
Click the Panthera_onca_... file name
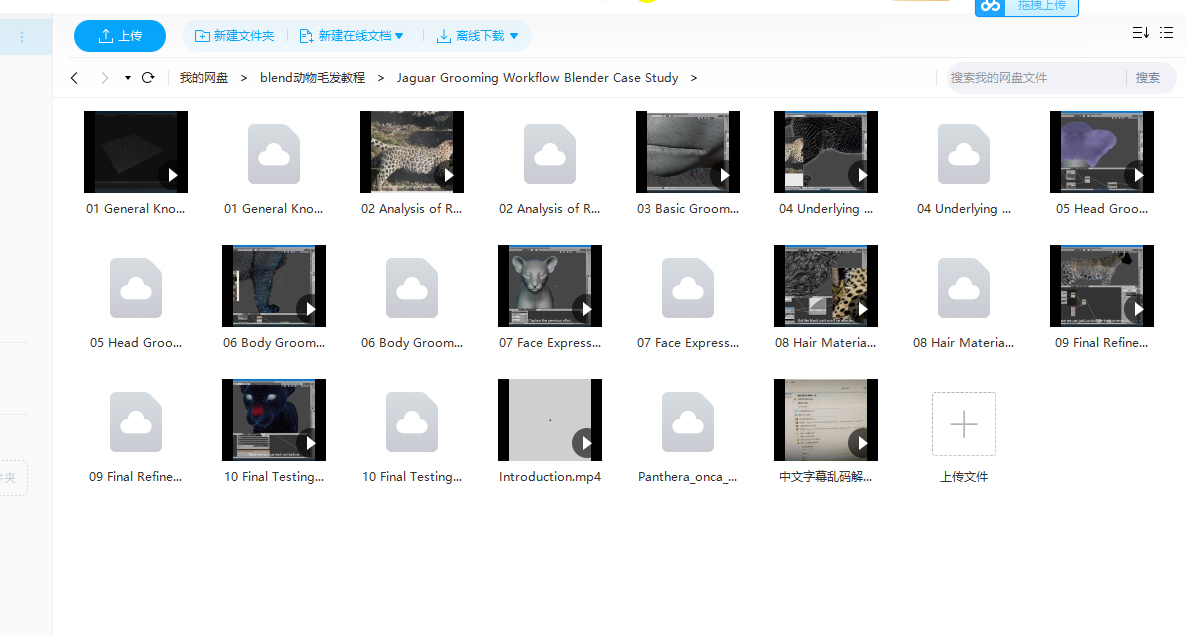coord(688,477)
